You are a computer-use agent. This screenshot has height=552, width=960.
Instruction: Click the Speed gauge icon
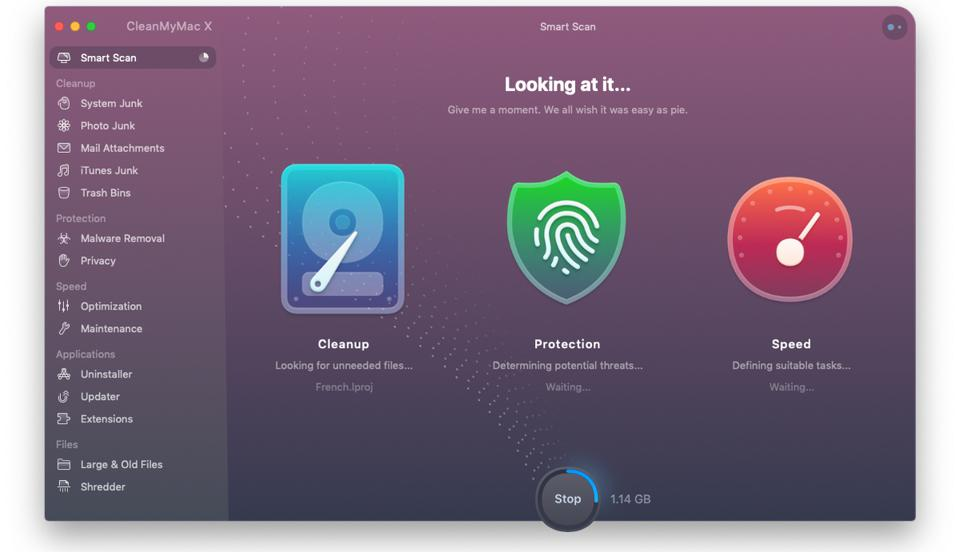pyautogui.click(x=790, y=239)
